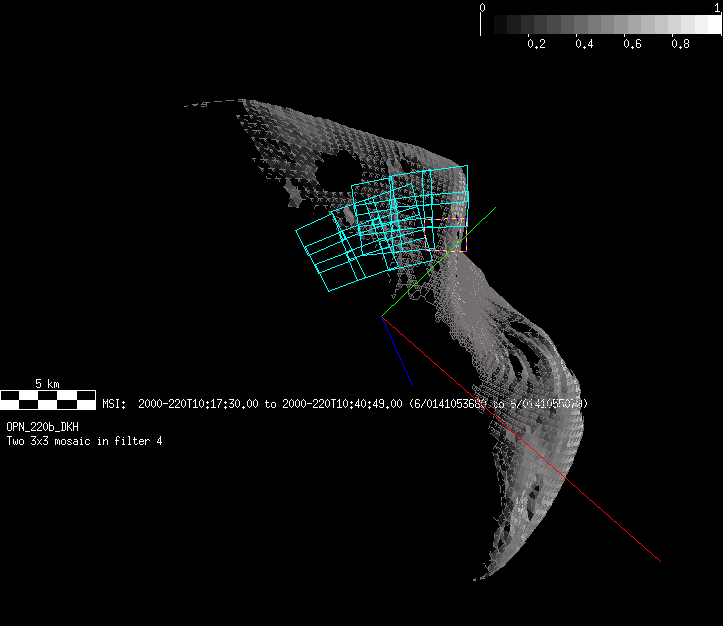723x626 pixels.
Task: Click the "Two 3x3 mosaic in filter 4" text
Action: pos(84,441)
